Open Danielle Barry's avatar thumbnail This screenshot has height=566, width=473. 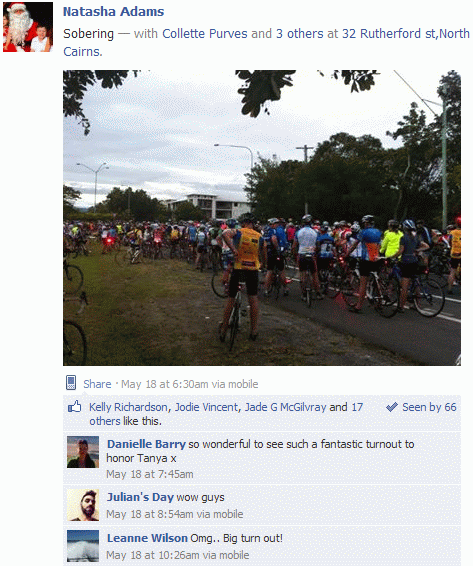(83, 452)
